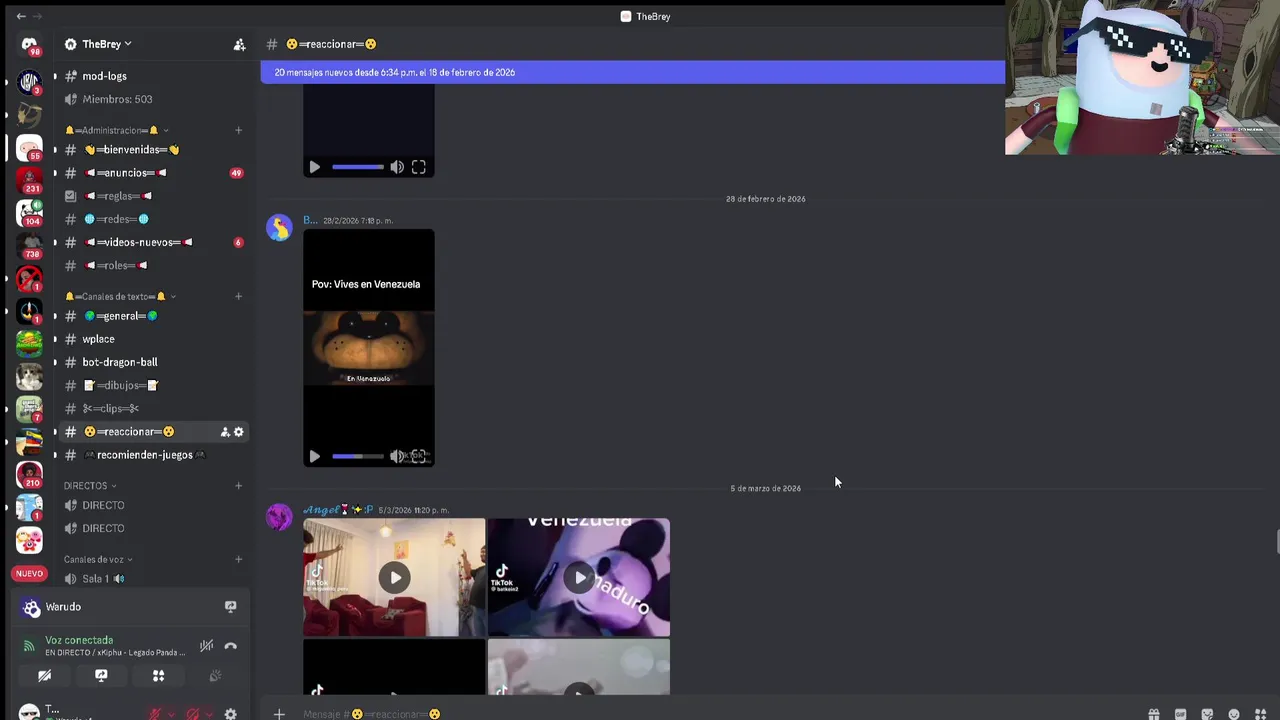
Task: Open user settings gear
Action: pos(231,714)
